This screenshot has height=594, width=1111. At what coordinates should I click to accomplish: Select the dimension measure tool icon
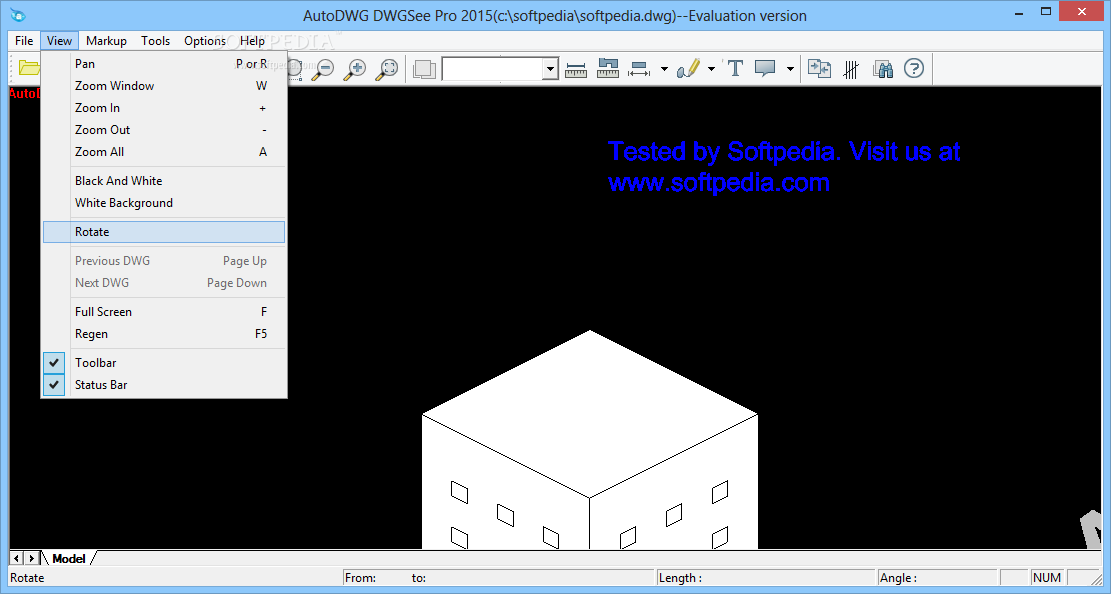pyautogui.click(x=639, y=69)
